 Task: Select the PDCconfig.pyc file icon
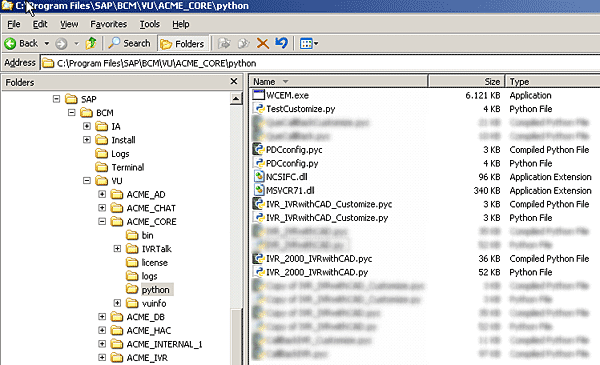tap(259, 149)
